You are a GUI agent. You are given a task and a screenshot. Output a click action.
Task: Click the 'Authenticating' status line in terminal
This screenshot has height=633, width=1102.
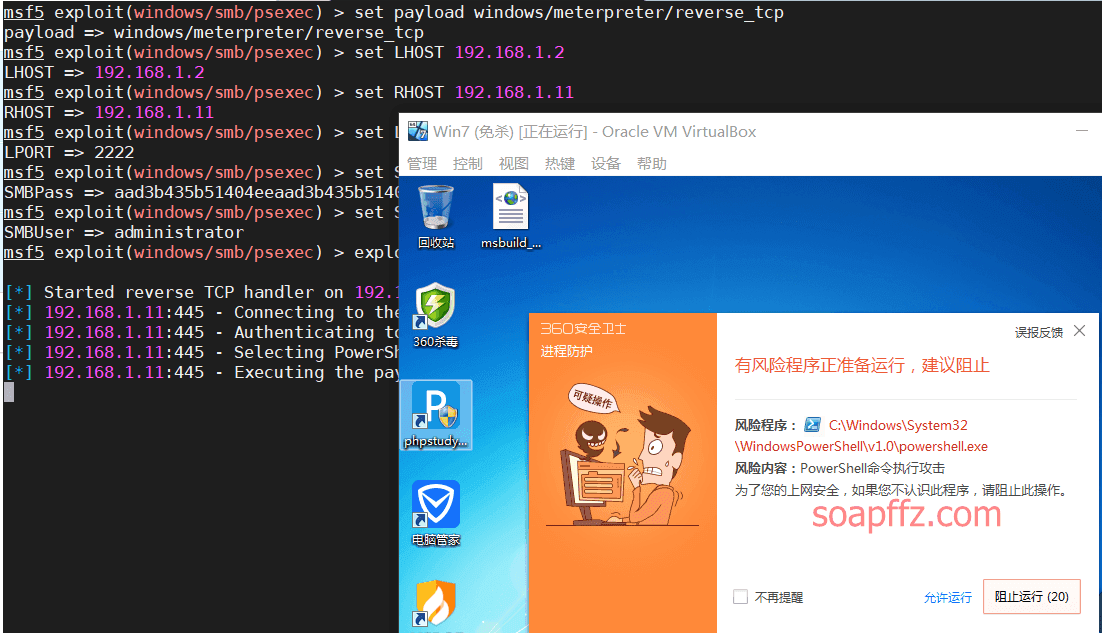pos(202,332)
